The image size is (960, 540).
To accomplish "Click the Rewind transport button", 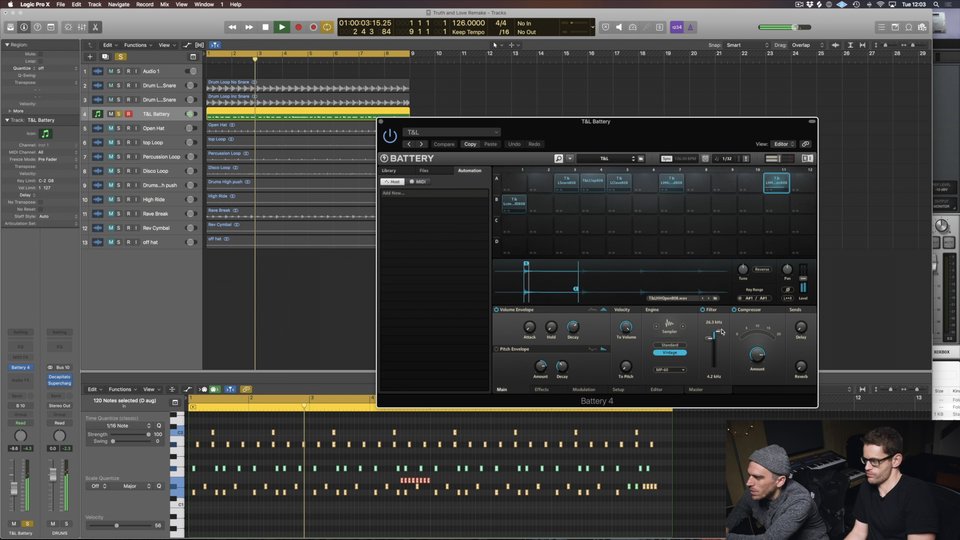I will click(232, 27).
